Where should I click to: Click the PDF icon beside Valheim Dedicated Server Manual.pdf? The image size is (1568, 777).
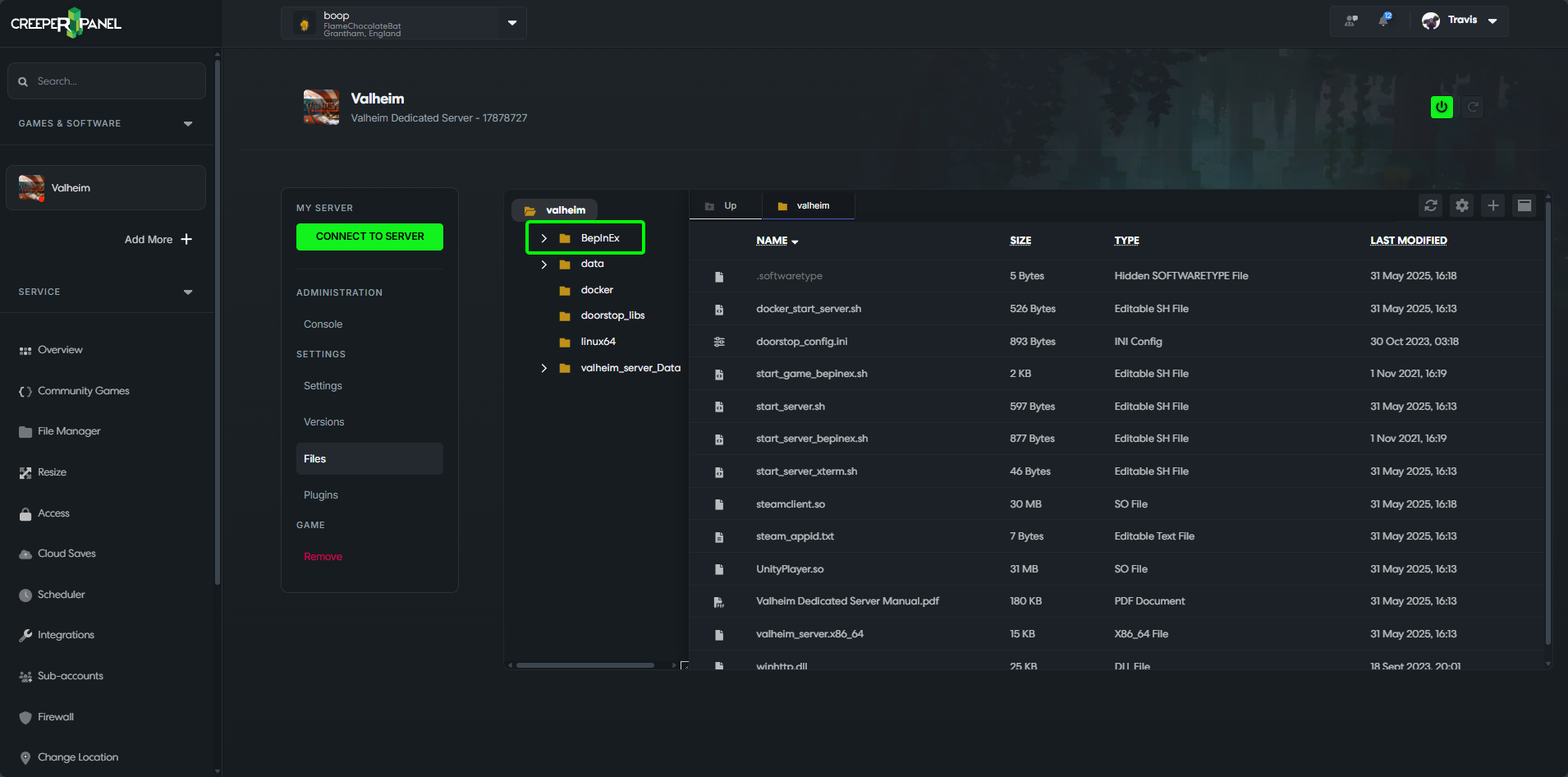pos(719,602)
